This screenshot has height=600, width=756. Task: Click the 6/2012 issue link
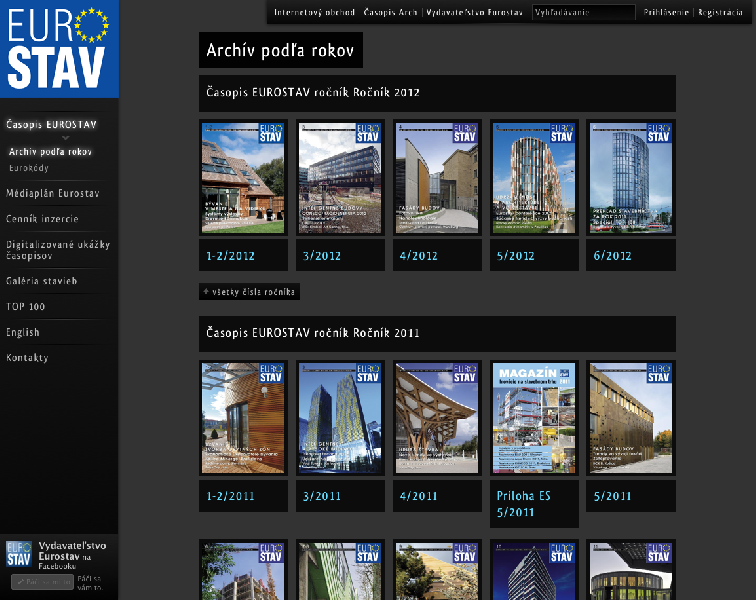(612, 256)
